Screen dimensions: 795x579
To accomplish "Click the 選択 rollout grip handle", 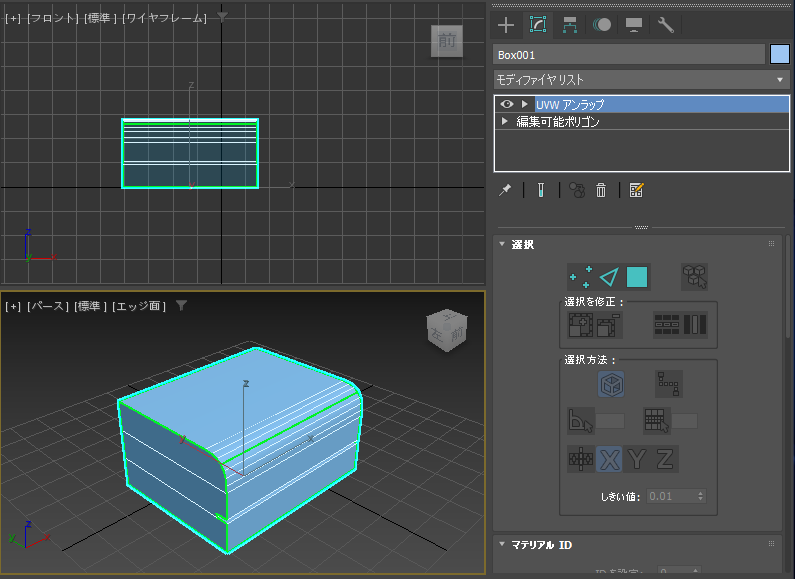I will point(771,244).
